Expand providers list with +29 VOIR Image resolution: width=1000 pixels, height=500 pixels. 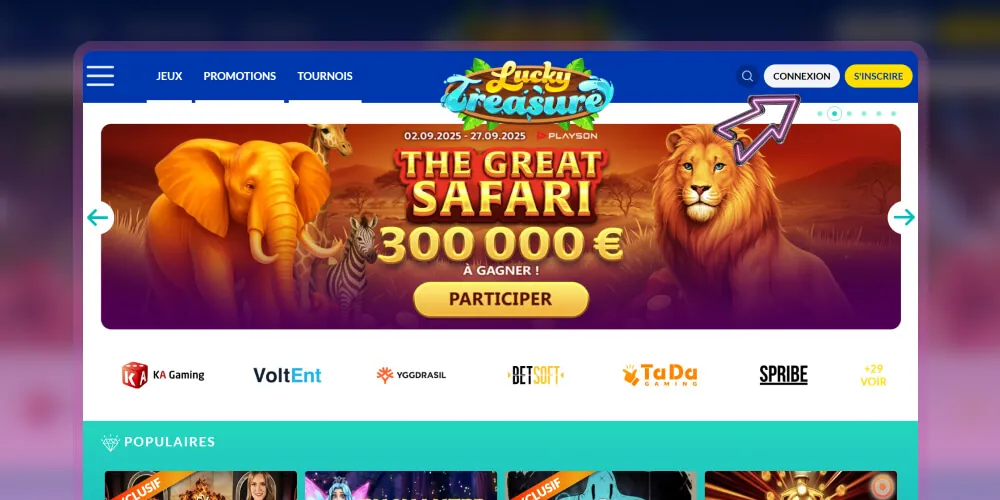(x=873, y=375)
